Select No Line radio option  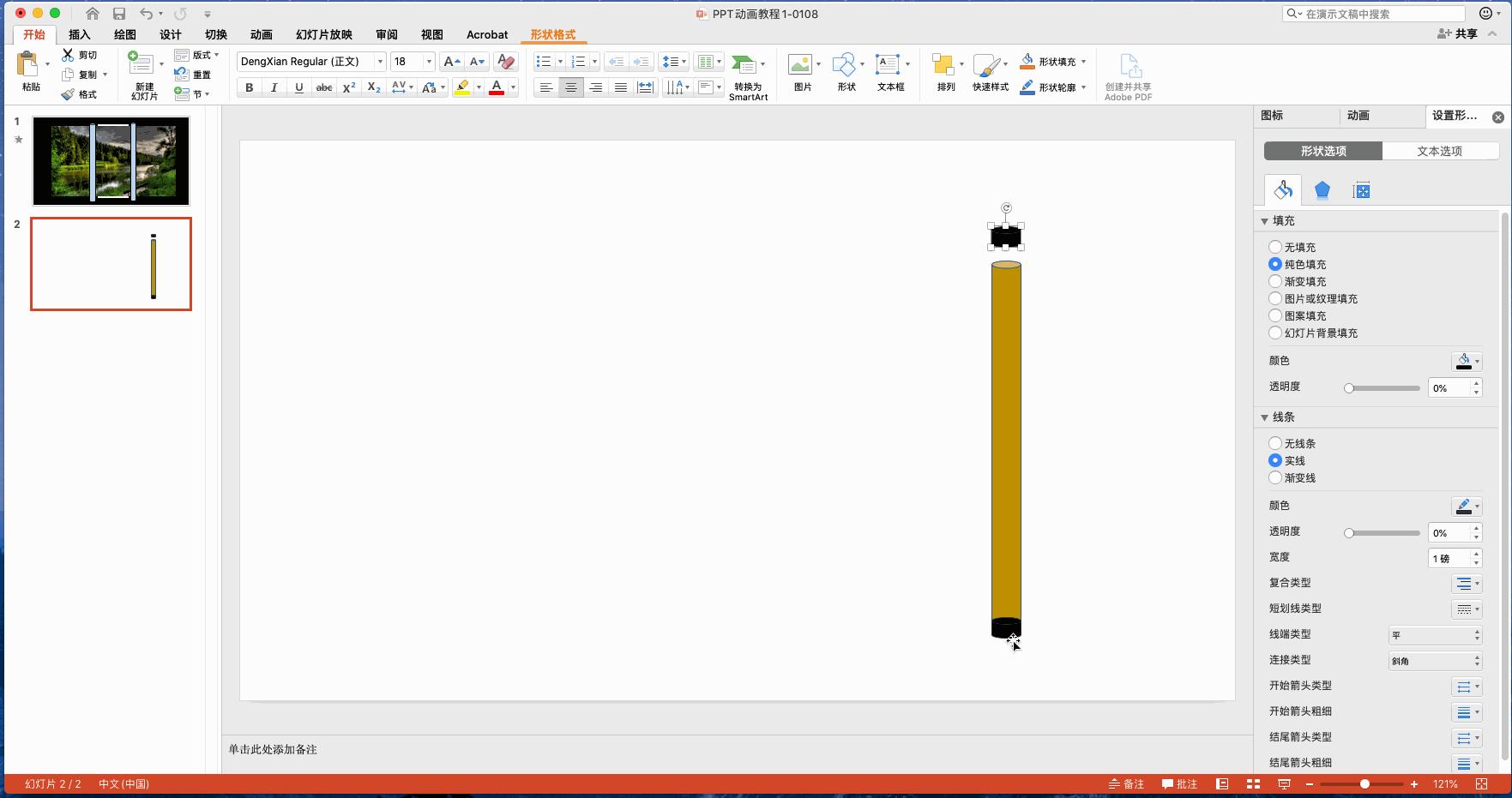tap(1275, 443)
